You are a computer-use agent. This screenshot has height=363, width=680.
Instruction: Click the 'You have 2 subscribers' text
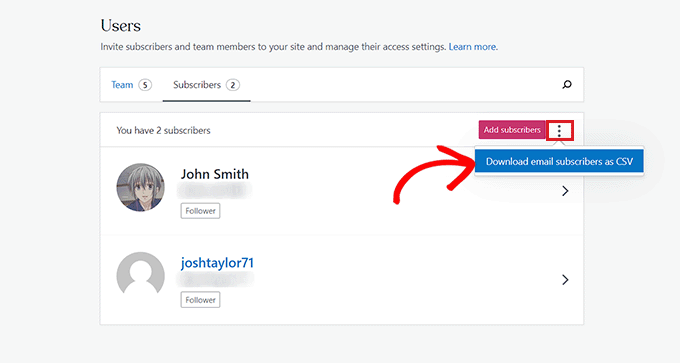163,131
